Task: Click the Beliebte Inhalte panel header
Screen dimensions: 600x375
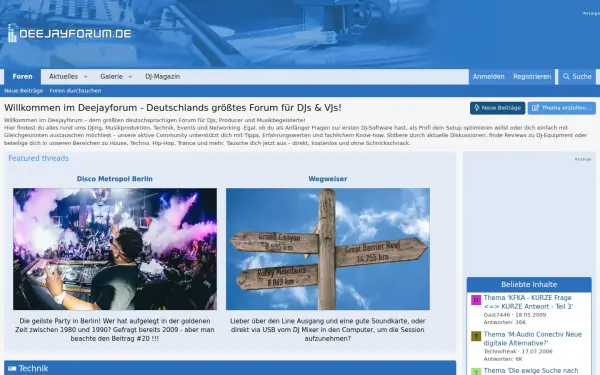Action: [x=529, y=285]
